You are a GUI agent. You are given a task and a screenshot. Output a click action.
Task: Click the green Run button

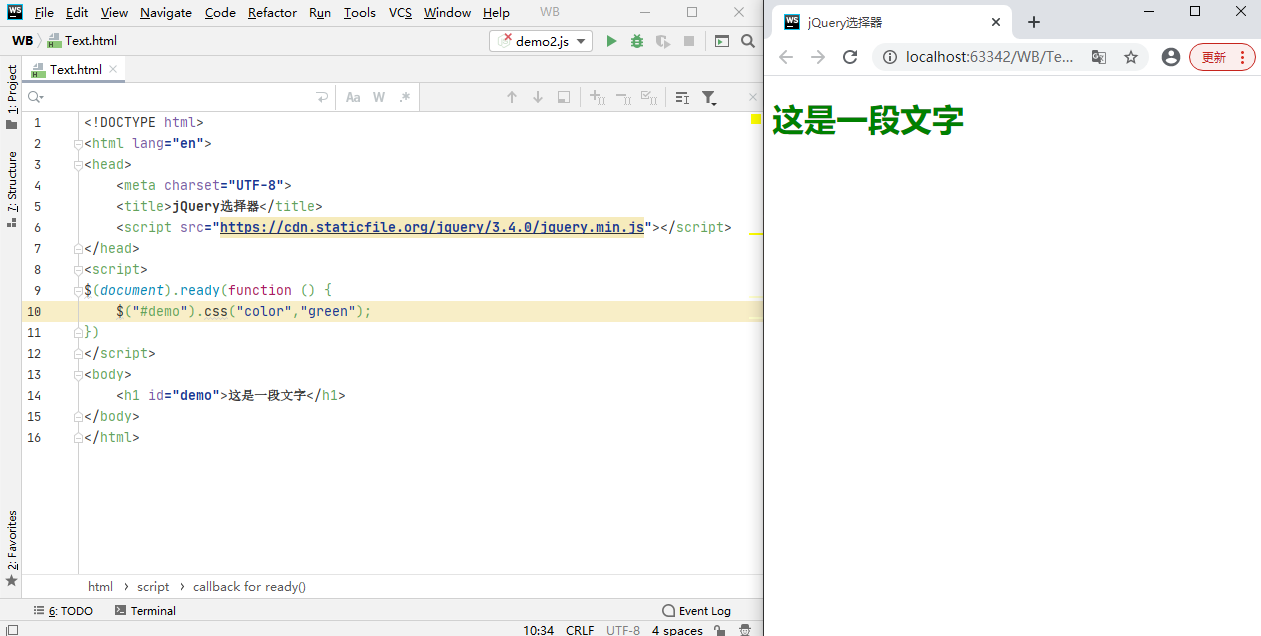point(611,41)
